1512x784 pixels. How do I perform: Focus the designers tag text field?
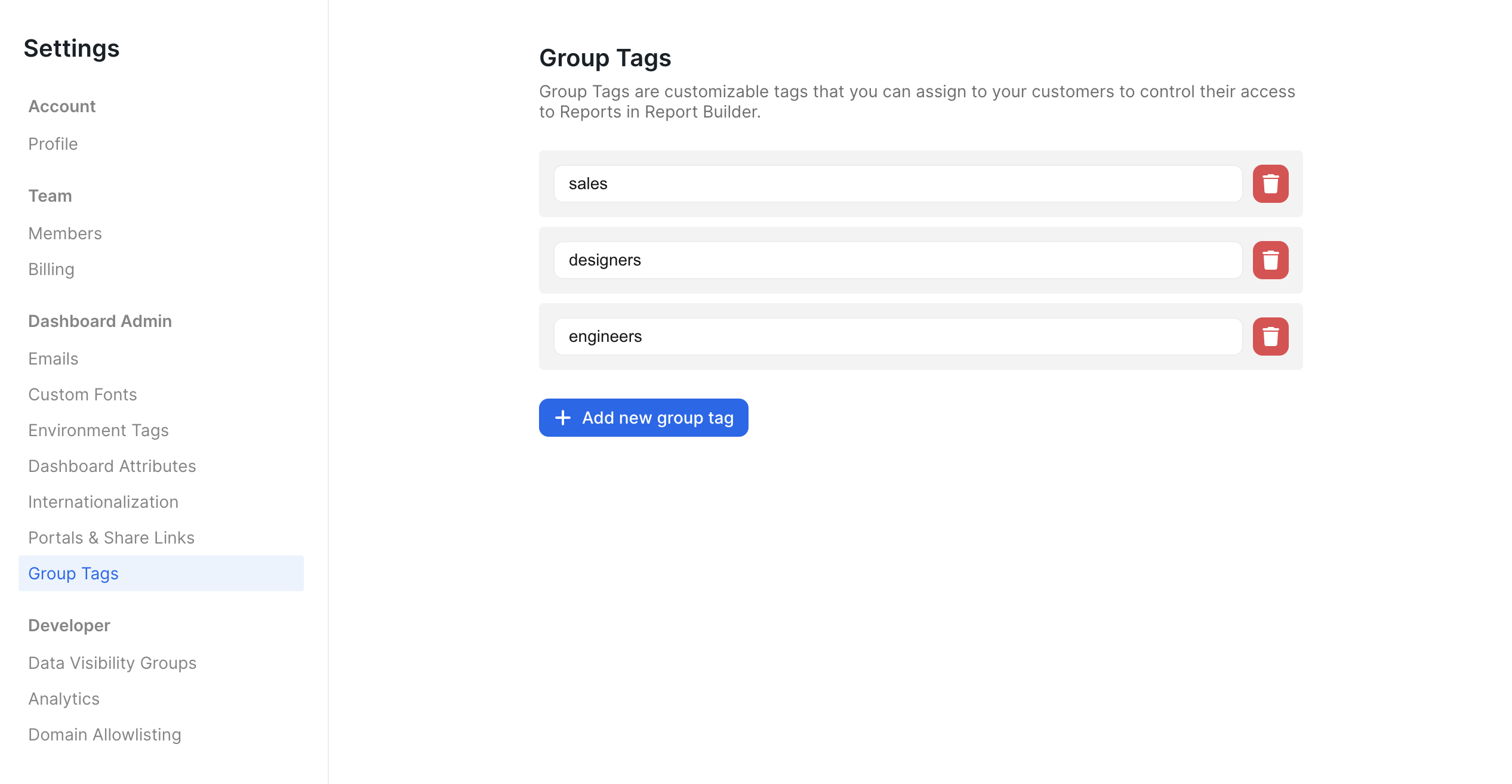pyautogui.click(x=897, y=260)
